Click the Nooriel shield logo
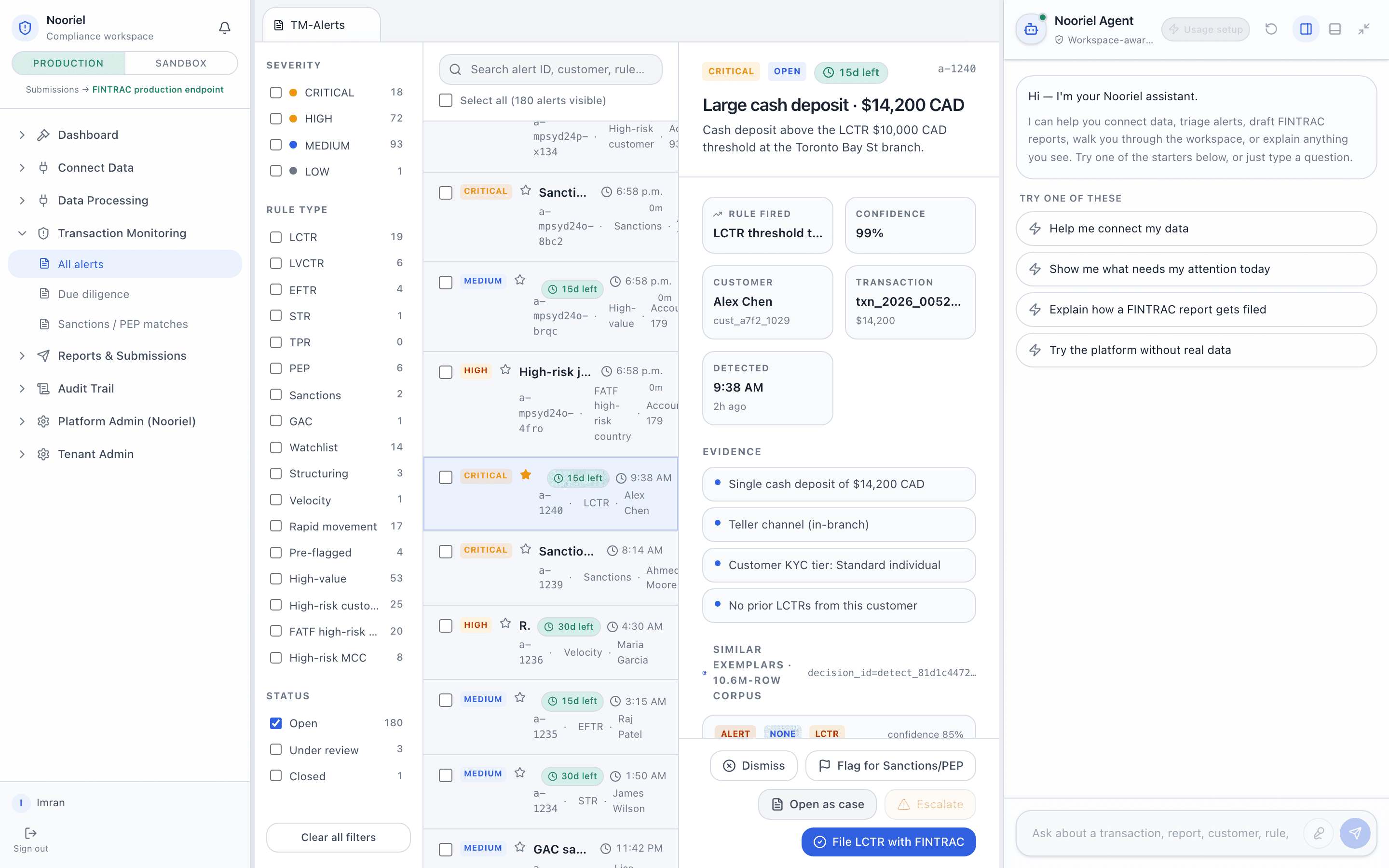1389x868 pixels. pos(25,27)
